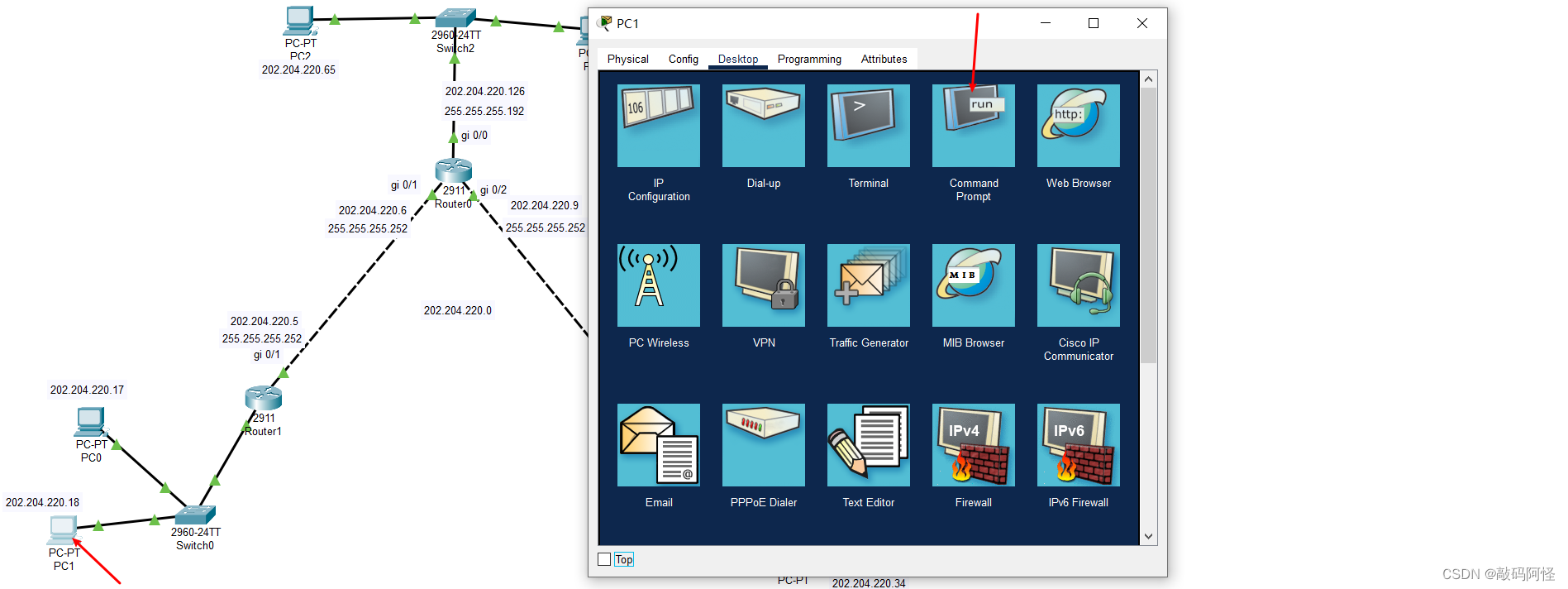Click the gi 0/0 interface label
This screenshot has height=589, width=1568.
[474, 135]
